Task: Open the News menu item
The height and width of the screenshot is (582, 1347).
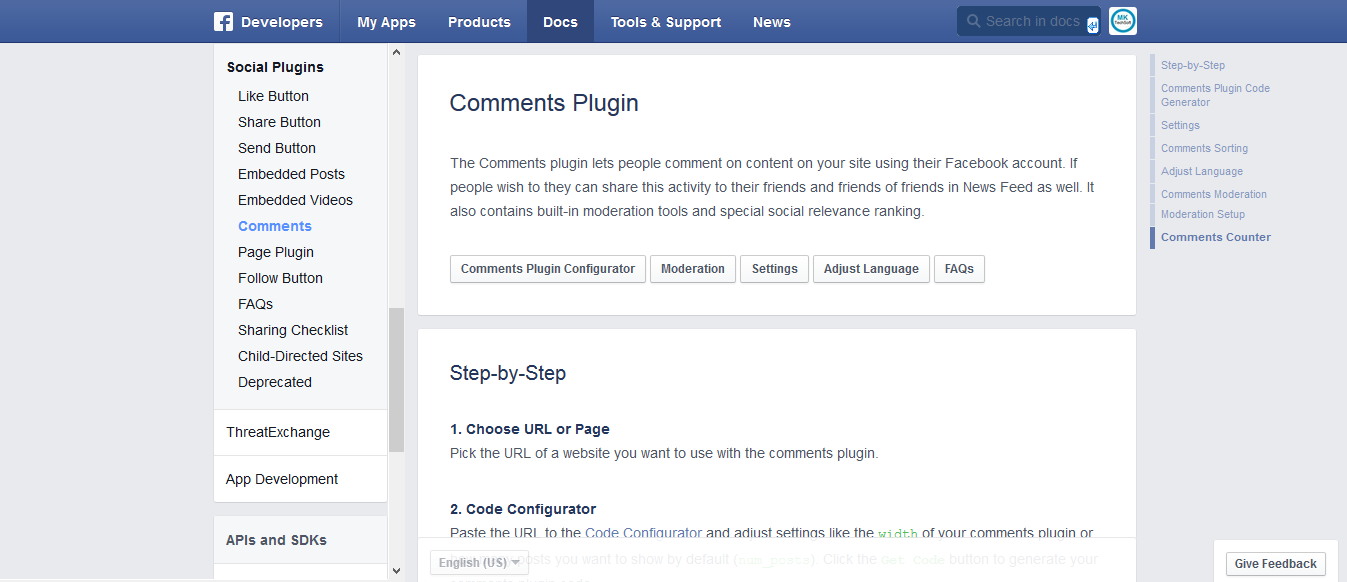Action: point(772,22)
